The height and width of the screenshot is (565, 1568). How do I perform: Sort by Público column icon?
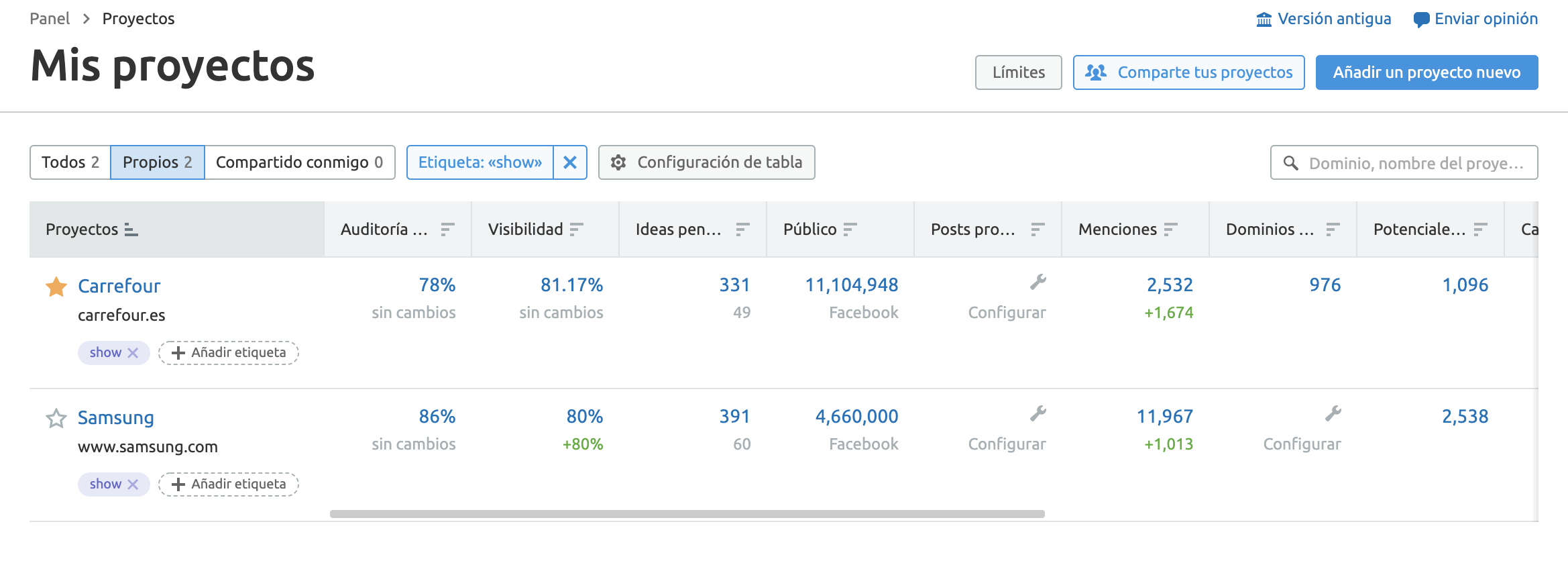[x=850, y=229]
